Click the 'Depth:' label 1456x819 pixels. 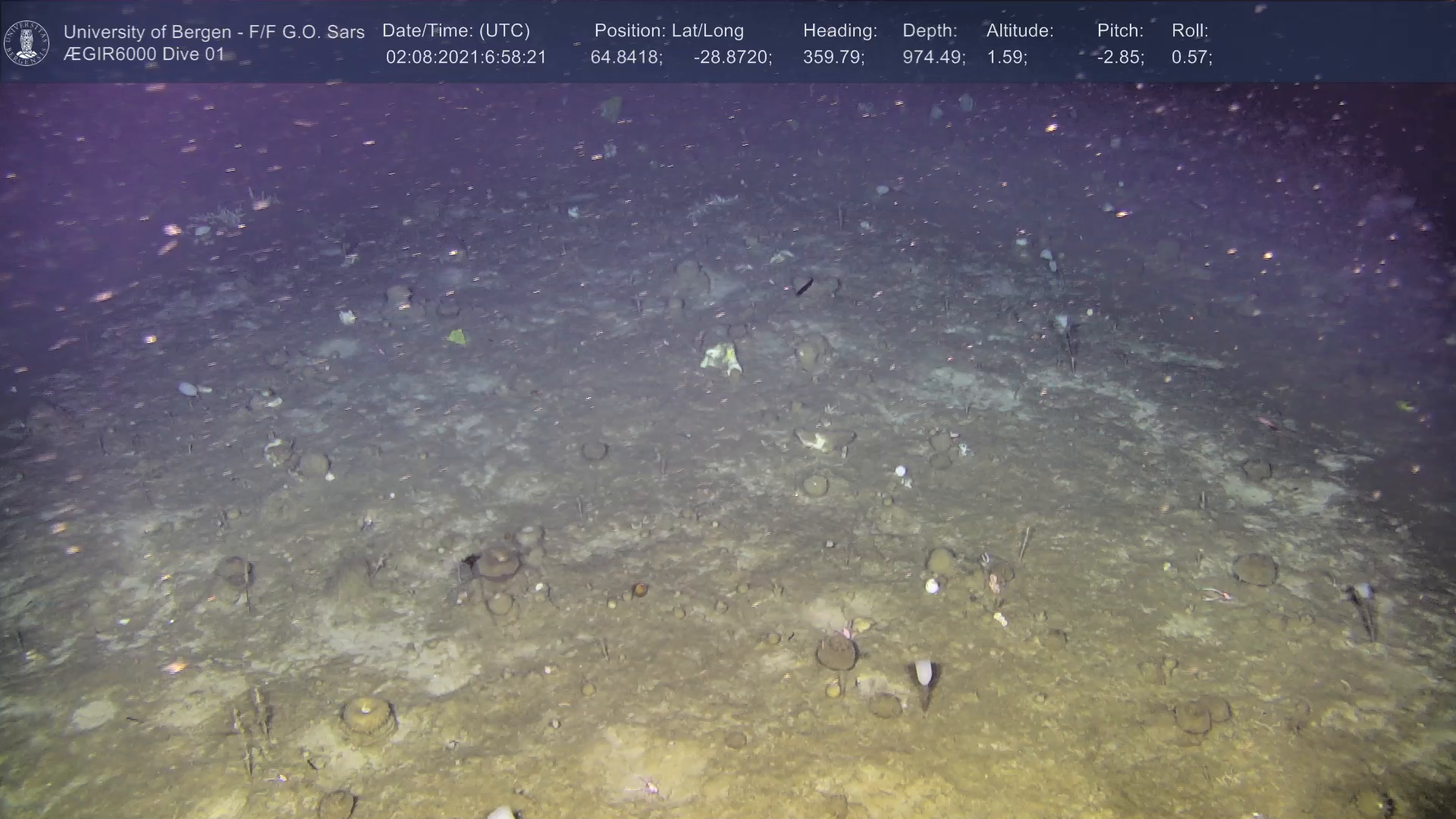[929, 30]
